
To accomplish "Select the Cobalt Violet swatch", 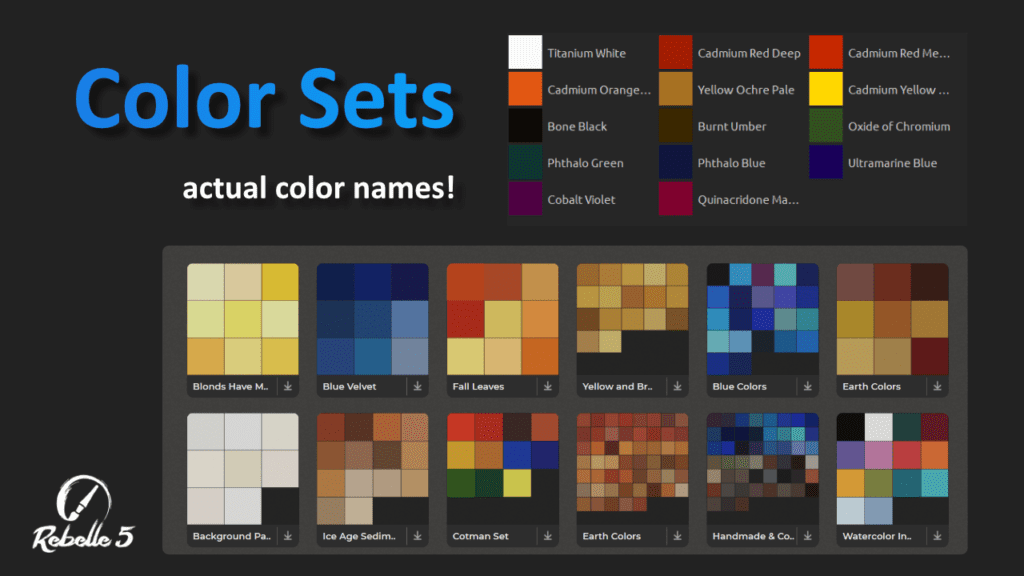I will pyautogui.click(x=525, y=199).
